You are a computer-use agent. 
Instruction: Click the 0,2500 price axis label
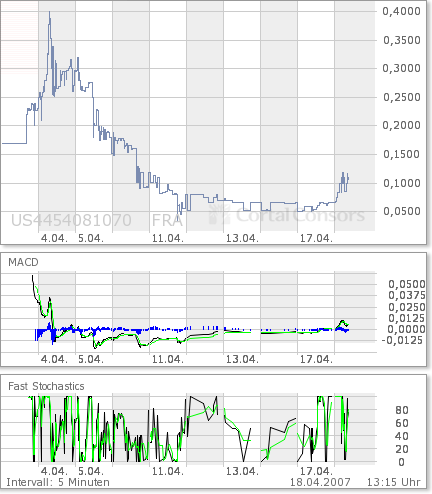tap(402, 97)
